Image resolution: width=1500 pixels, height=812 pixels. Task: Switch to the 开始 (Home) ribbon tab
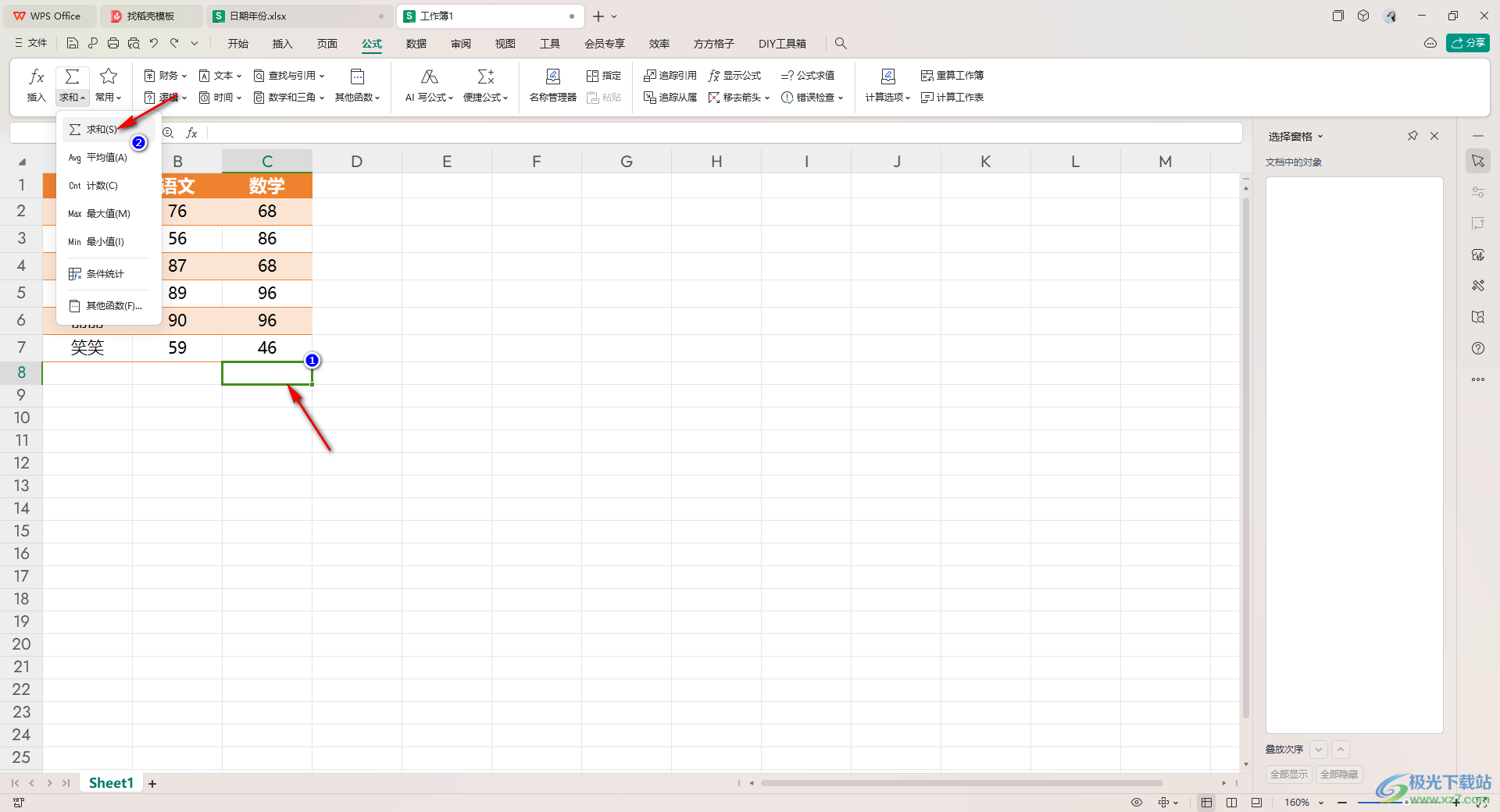pos(238,44)
